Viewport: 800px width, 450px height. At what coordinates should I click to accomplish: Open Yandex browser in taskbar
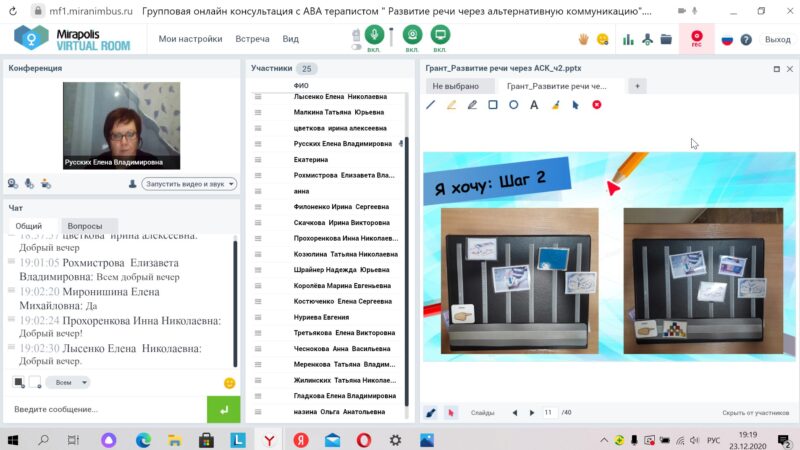269,440
